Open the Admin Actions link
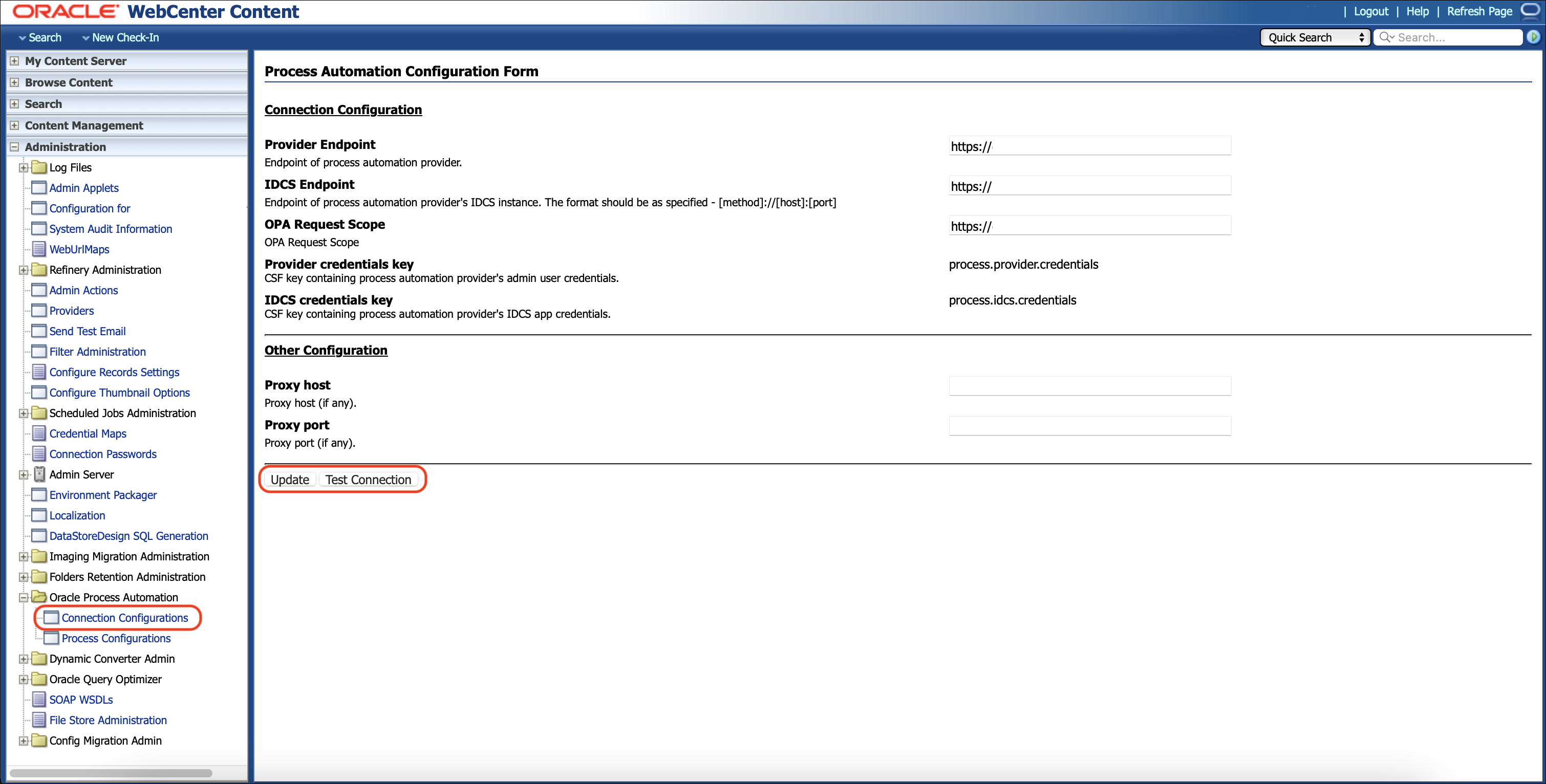 [x=83, y=290]
